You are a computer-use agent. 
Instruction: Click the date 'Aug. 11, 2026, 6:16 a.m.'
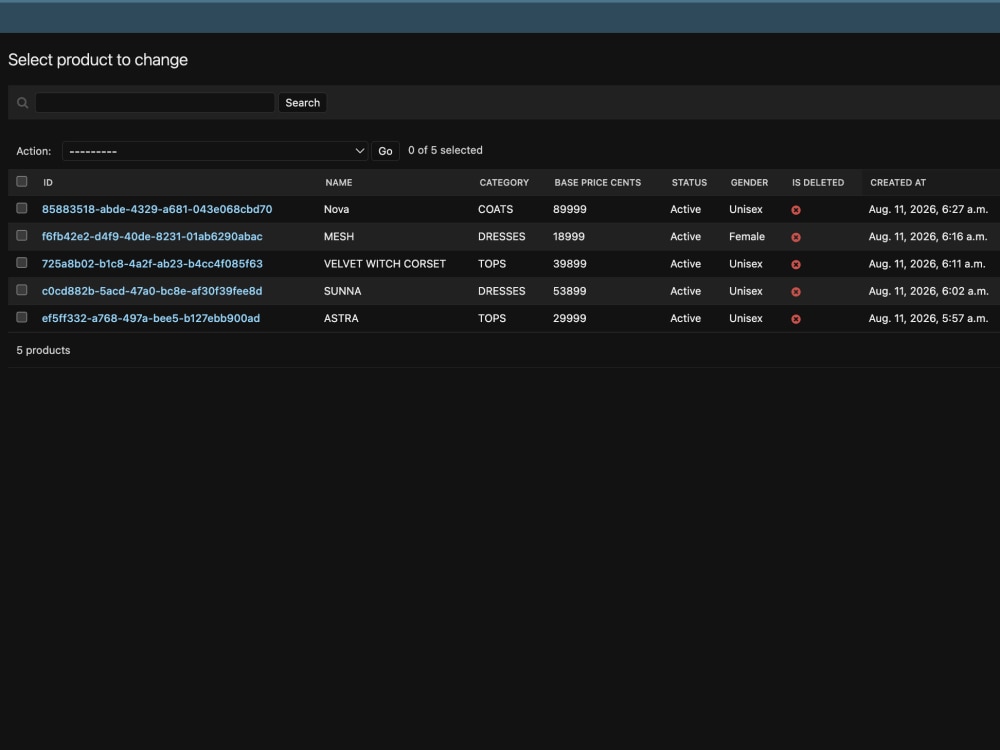tap(927, 237)
